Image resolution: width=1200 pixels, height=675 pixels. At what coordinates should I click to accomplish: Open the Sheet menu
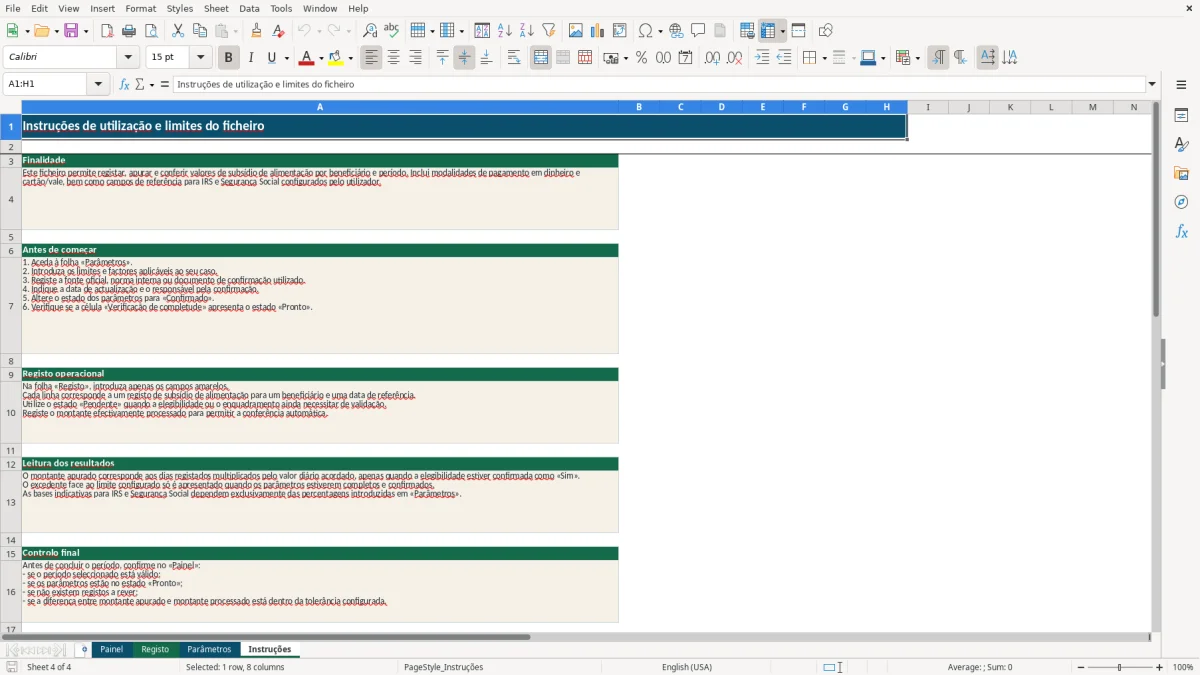[x=216, y=8]
